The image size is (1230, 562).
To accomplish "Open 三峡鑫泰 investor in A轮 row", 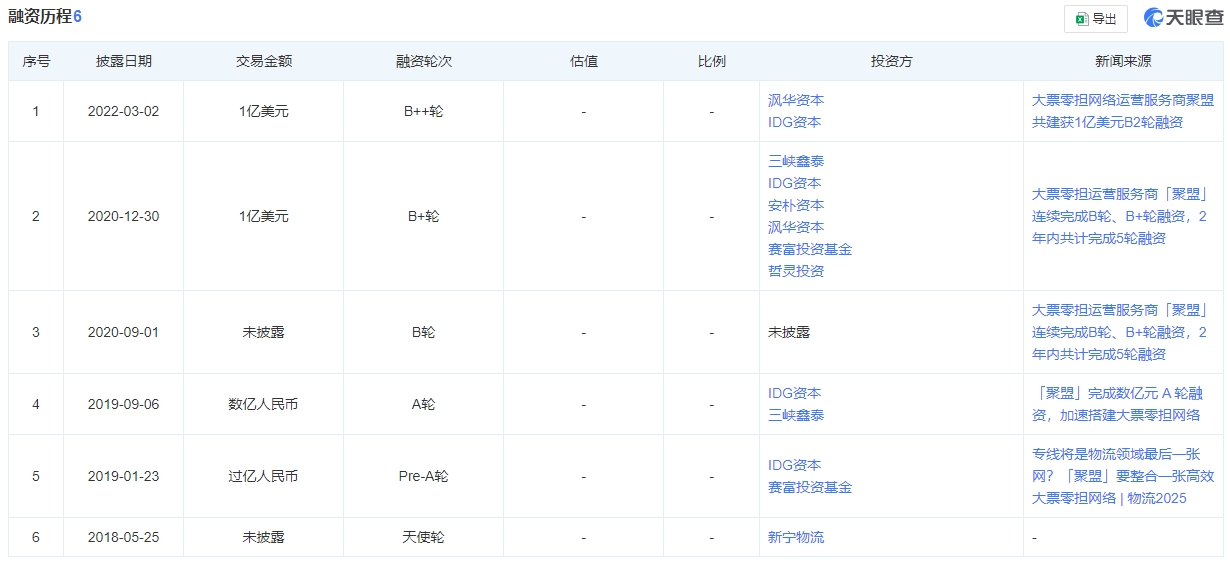I will point(796,415).
